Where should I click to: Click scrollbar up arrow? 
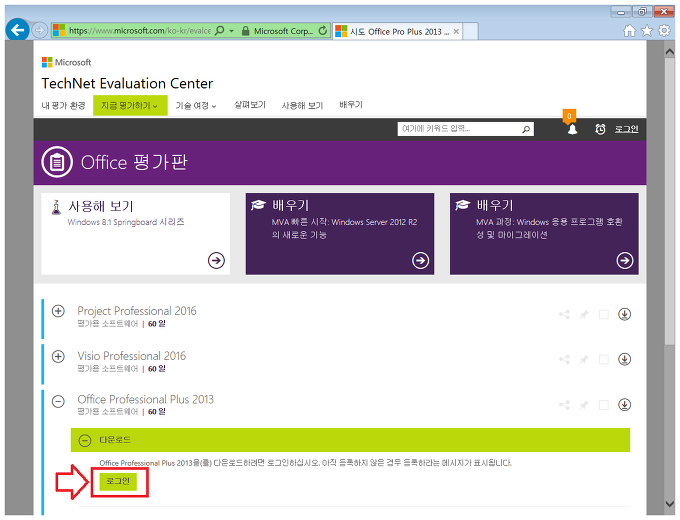point(669,51)
